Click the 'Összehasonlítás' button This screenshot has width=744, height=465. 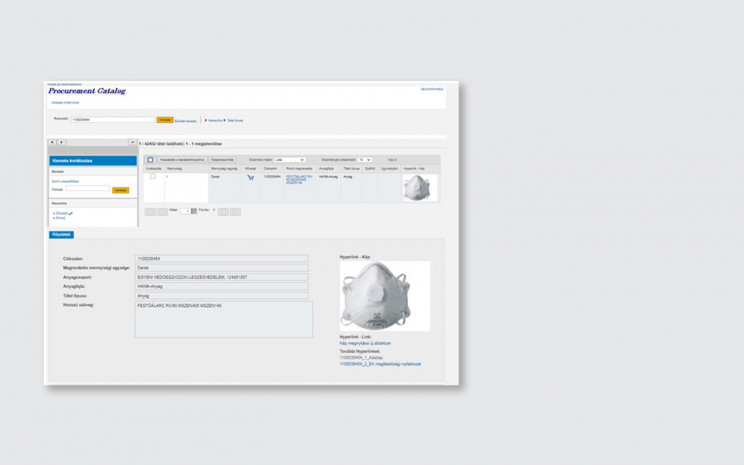coord(223,160)
